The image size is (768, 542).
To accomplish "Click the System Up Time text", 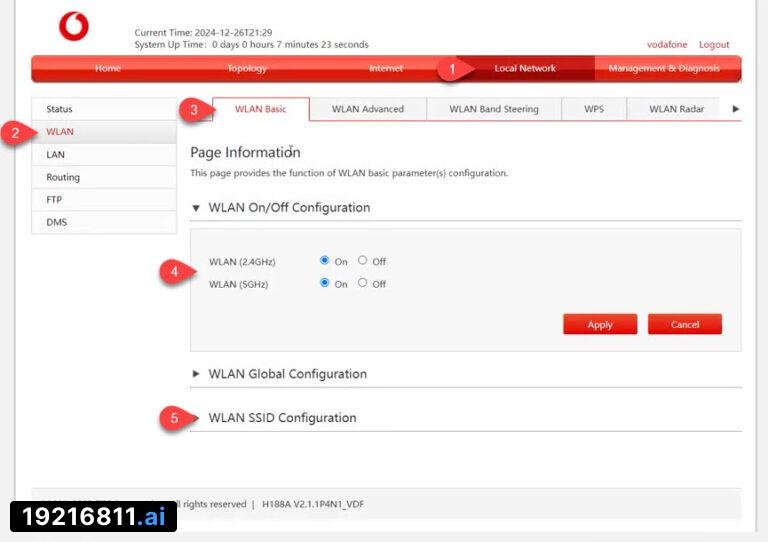I will (251, 45).
